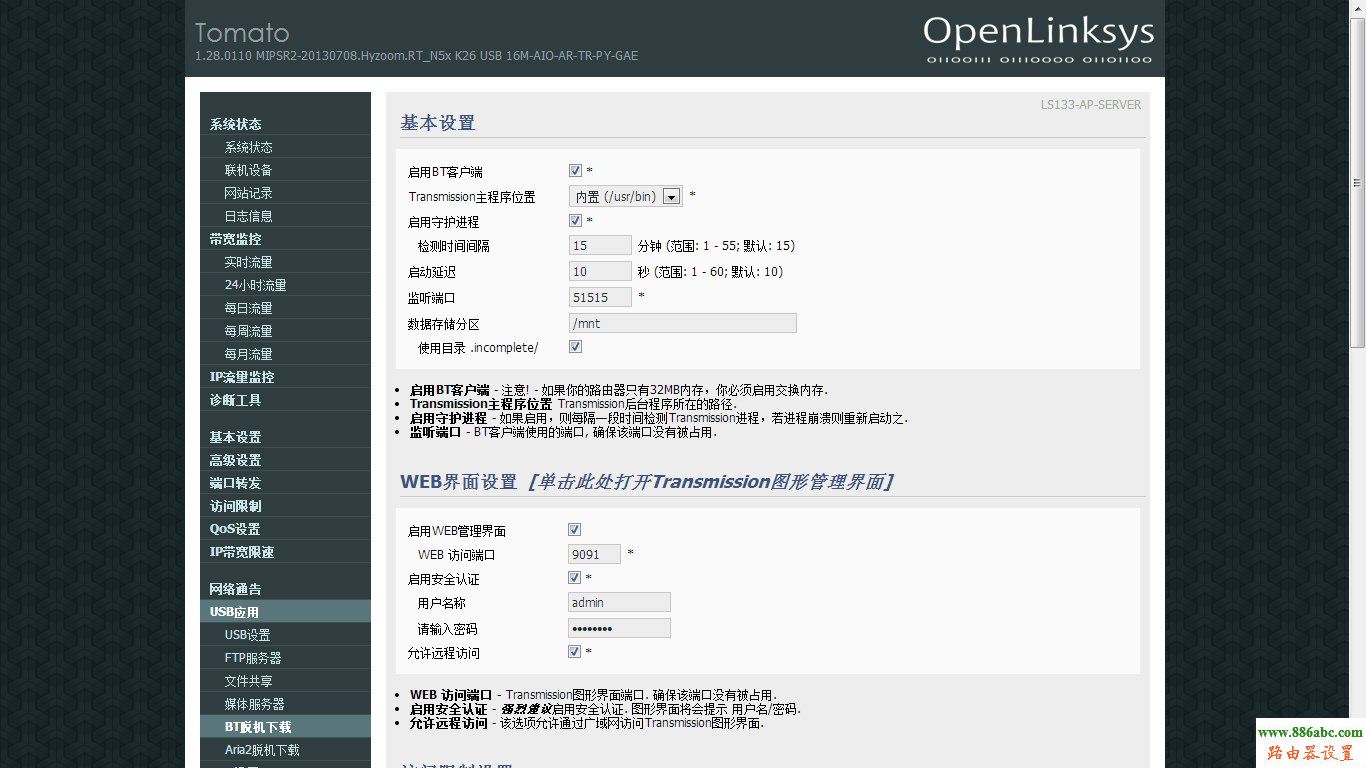Open the 带宽监控 section
Image resolution: width=1366 pixels, height=768 pixels.
click(234, 238)
